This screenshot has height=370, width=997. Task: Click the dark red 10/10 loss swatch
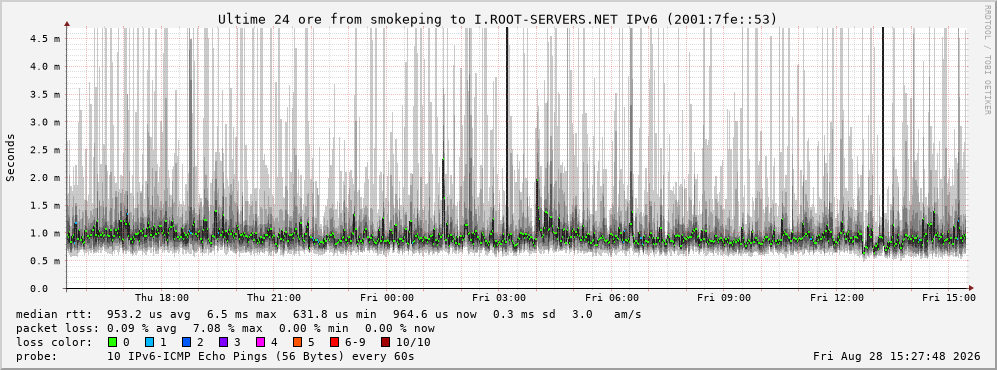tap(385, 343)
